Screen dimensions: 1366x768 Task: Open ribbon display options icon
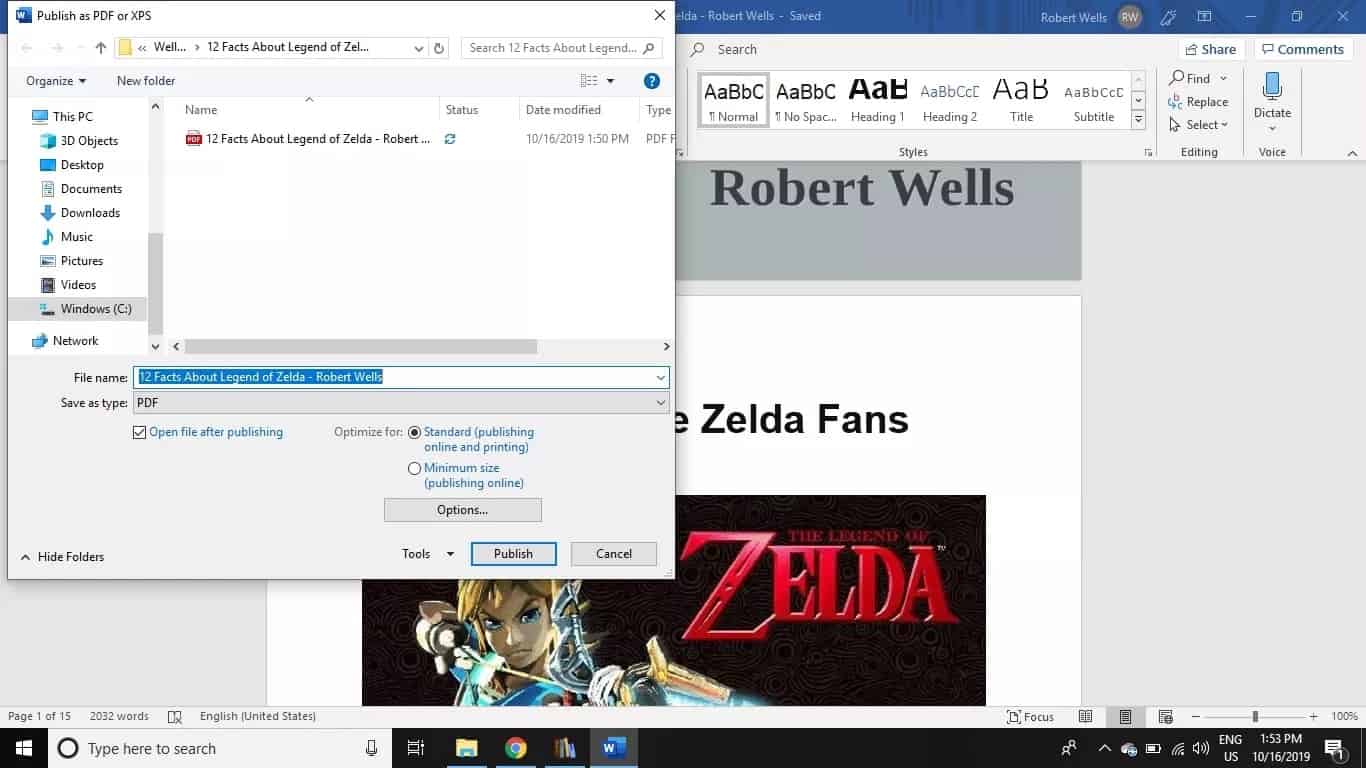1205,17
